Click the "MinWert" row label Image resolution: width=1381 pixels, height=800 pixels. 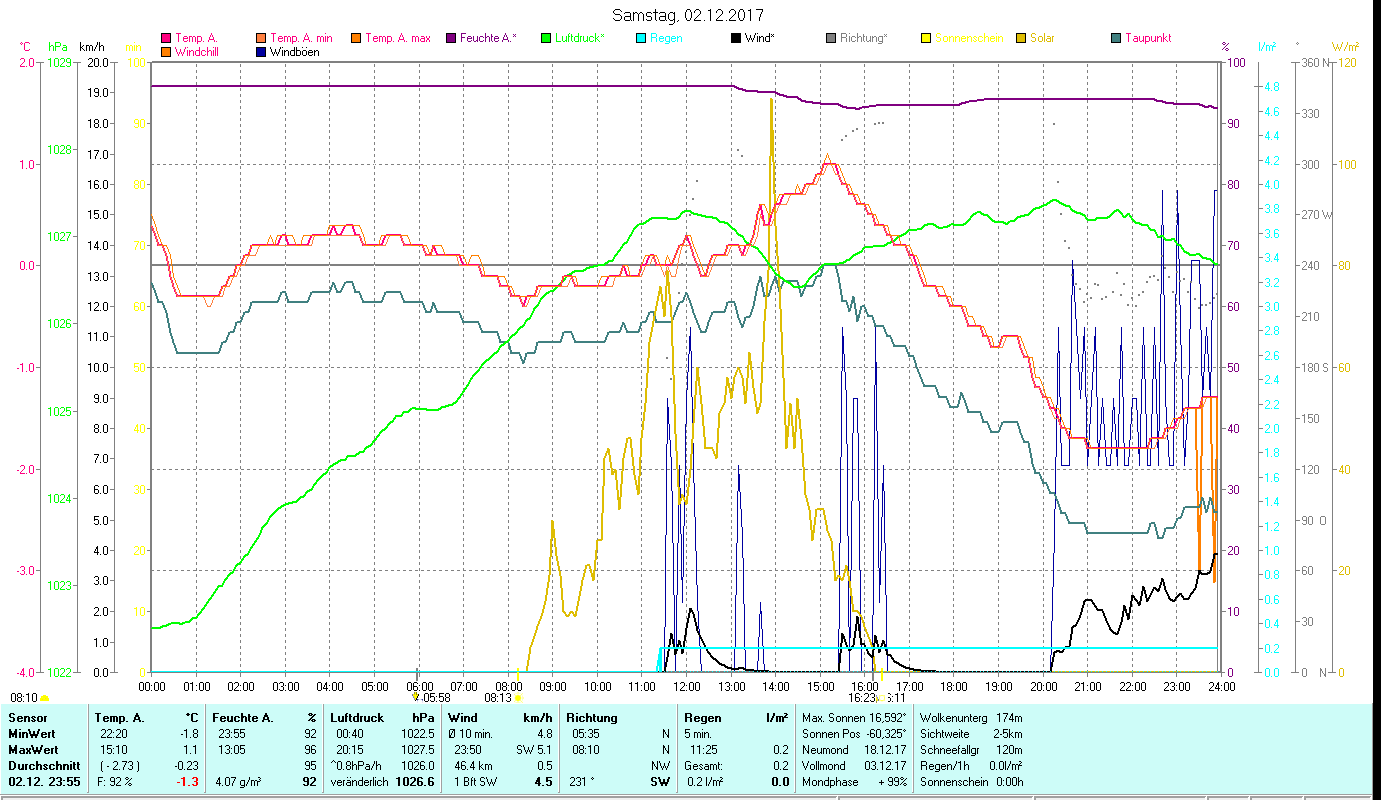click(30, 734)
